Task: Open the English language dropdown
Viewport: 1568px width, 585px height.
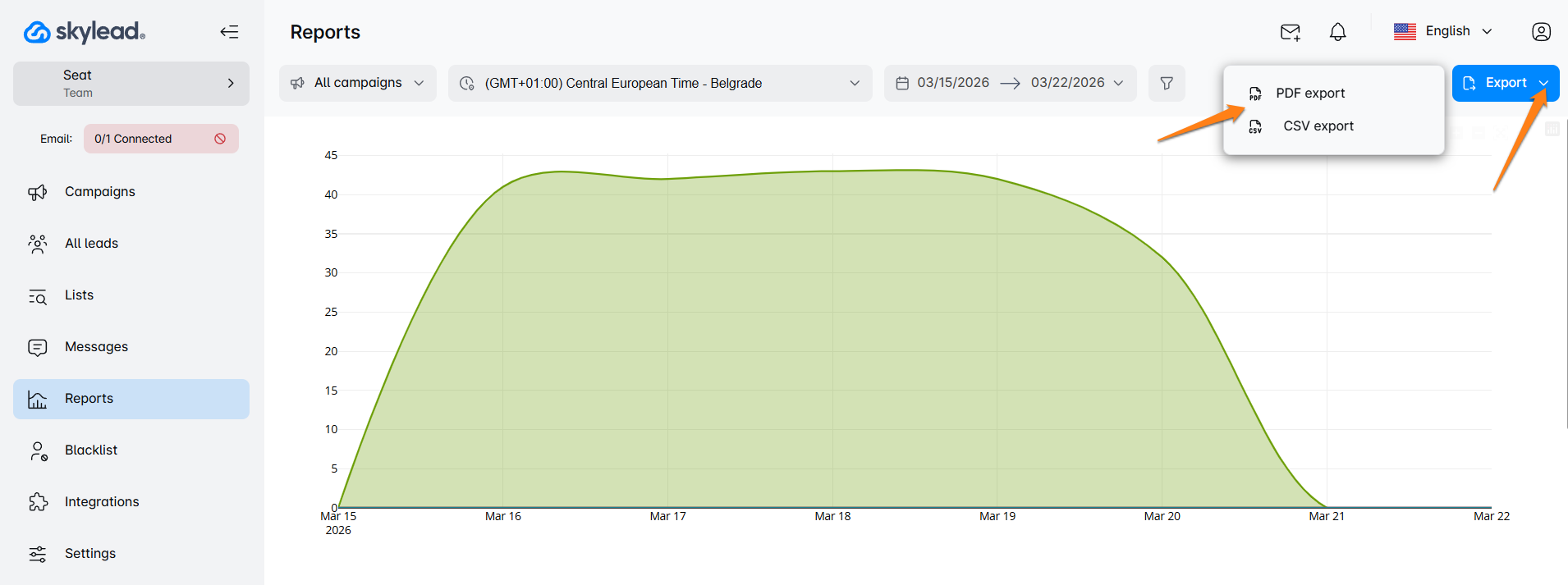Action: [1443, 31]
